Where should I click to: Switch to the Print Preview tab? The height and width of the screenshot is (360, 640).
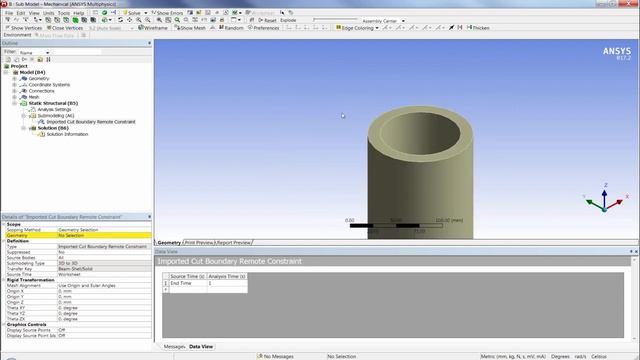[x=199, y=242]
